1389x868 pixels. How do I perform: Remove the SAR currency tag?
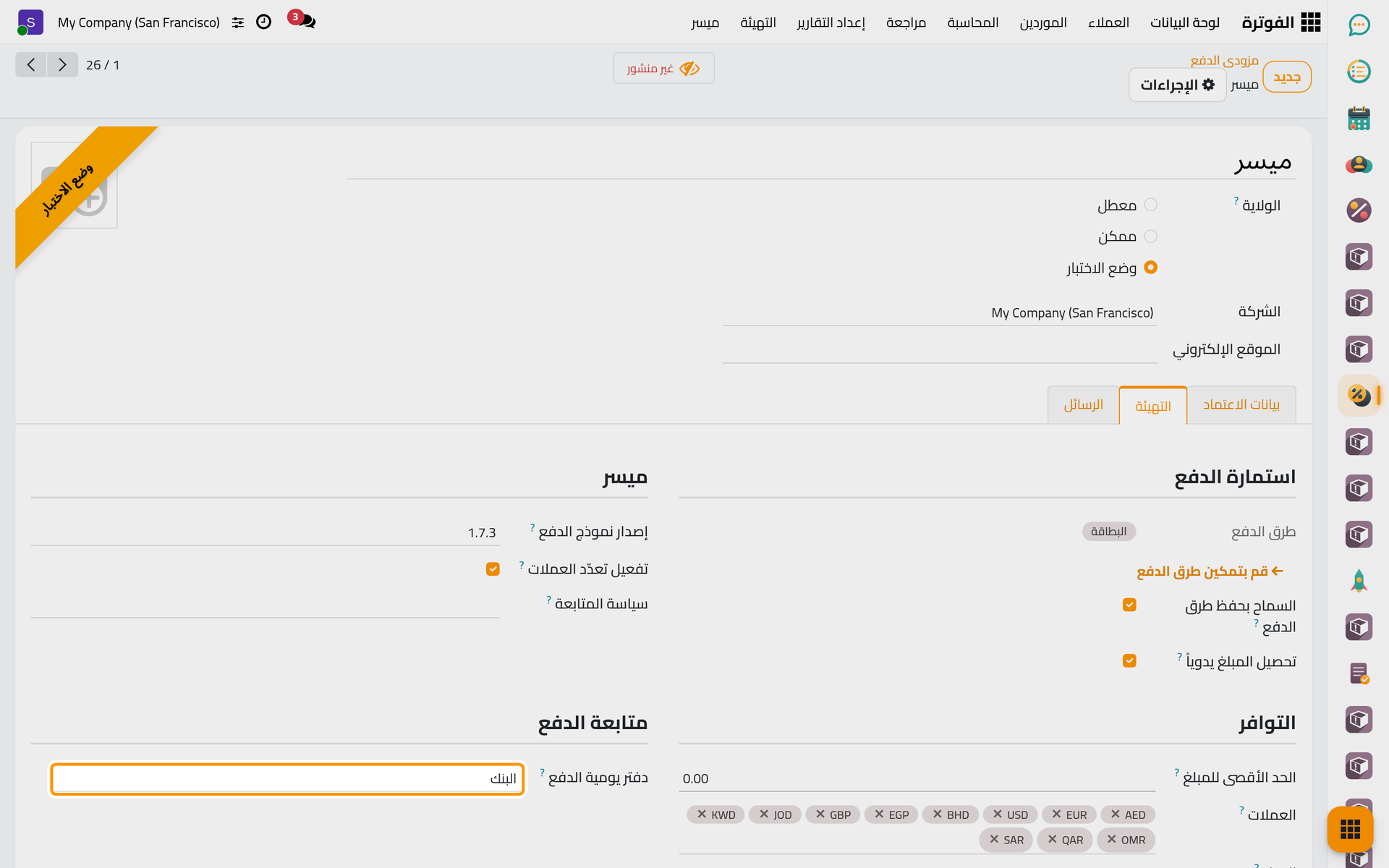click(x=994, y=840)
